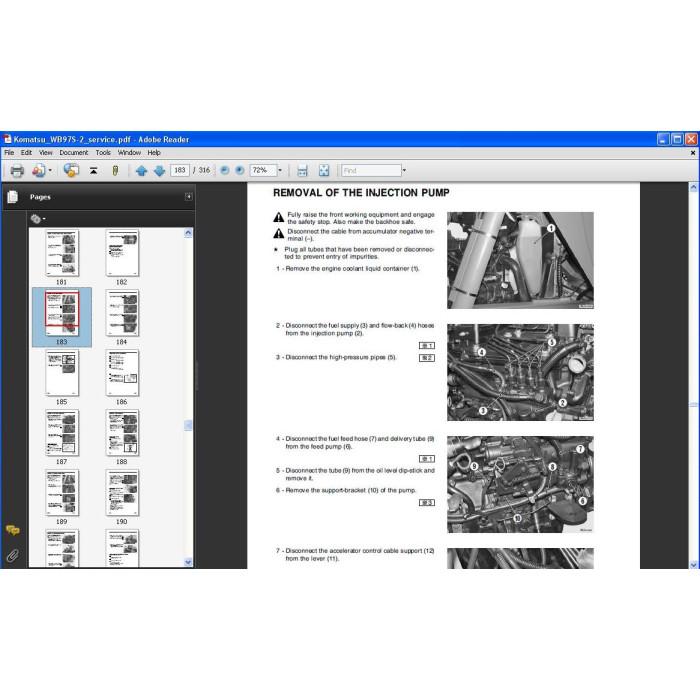Viewport: 700px width, 700px height.
Task: Click the start meeting globe icon
Action: [71, 171]
